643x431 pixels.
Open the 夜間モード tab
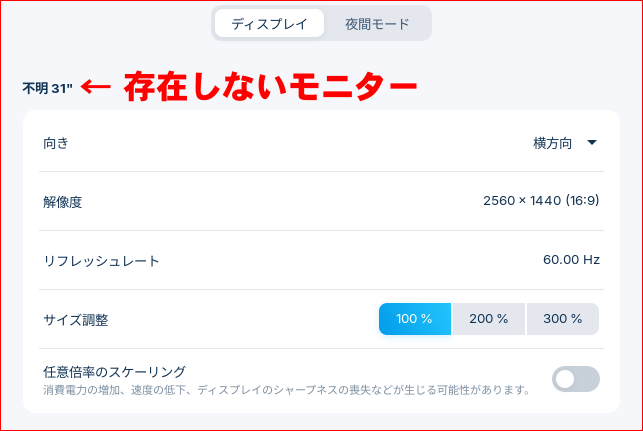click(376, 24)
